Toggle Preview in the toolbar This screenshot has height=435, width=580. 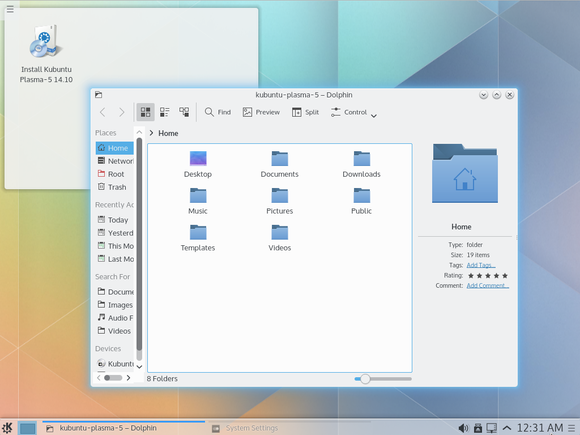(x=261, y=112)
